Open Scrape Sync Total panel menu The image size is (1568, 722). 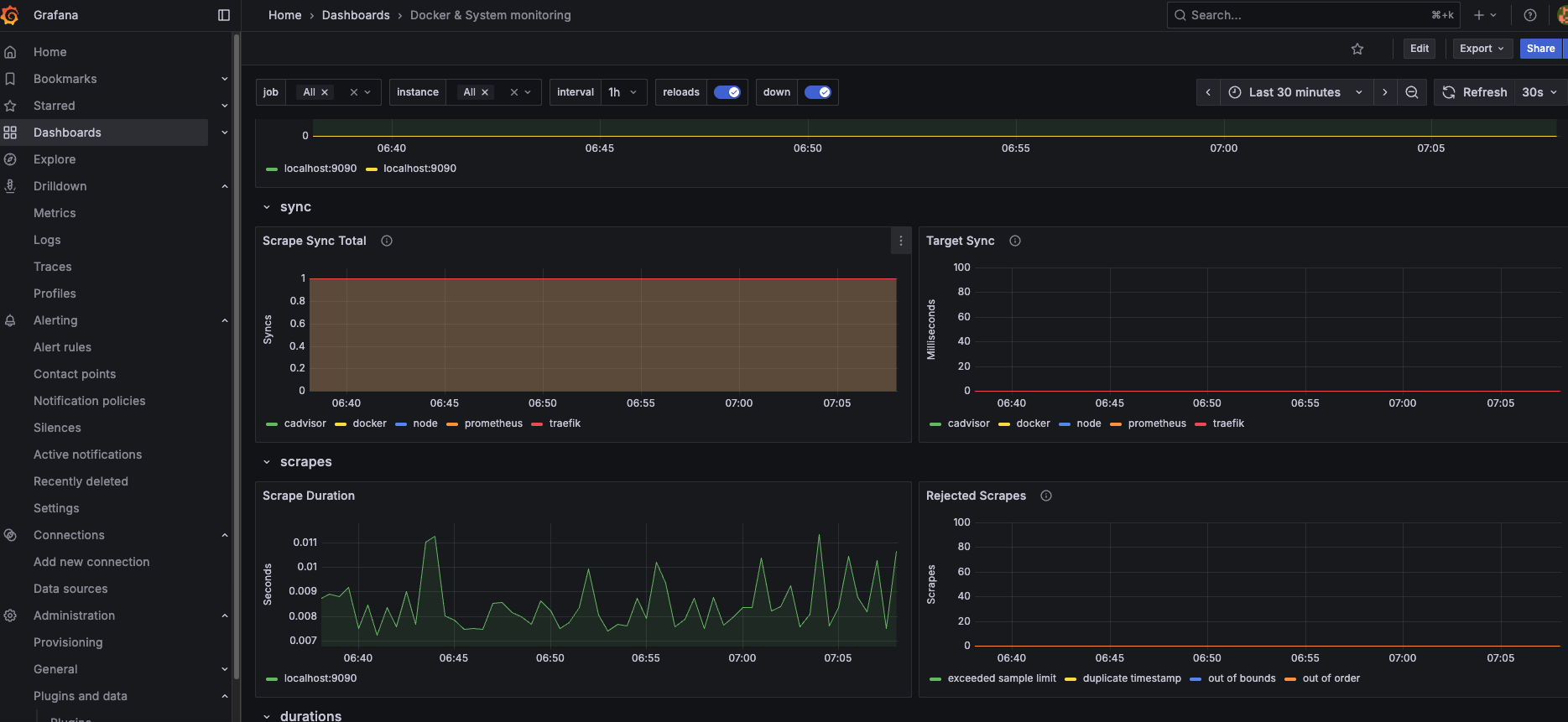901,241
